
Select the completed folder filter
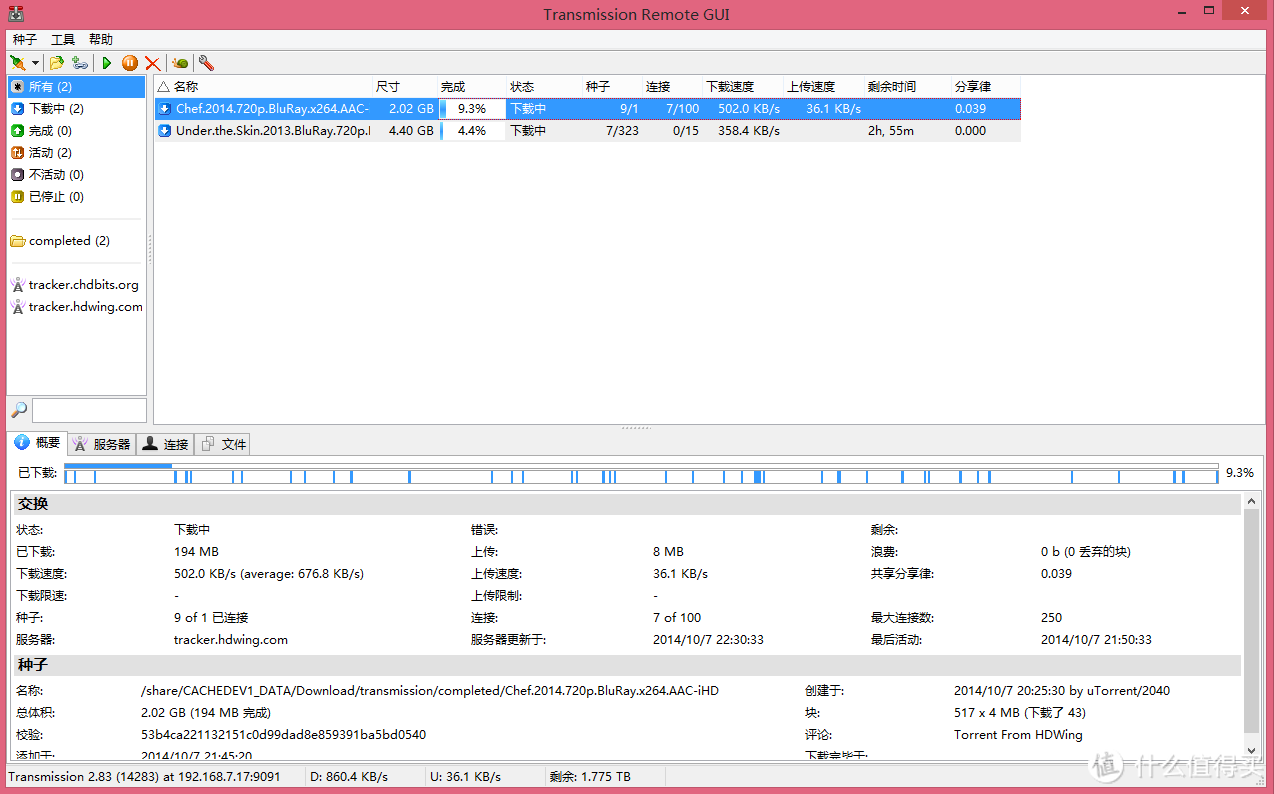pos(69,241)
